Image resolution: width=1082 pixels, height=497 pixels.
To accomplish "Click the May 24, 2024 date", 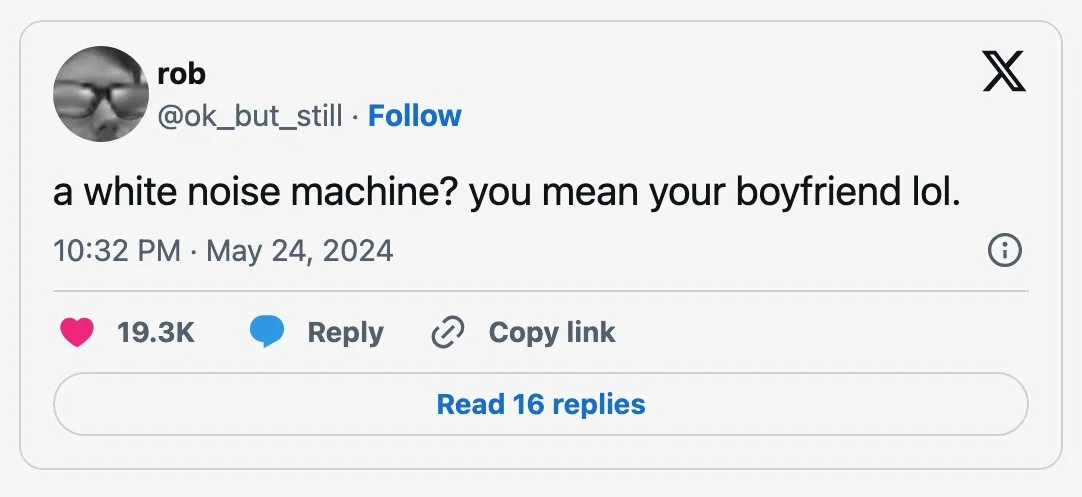I will pos(300,251).
